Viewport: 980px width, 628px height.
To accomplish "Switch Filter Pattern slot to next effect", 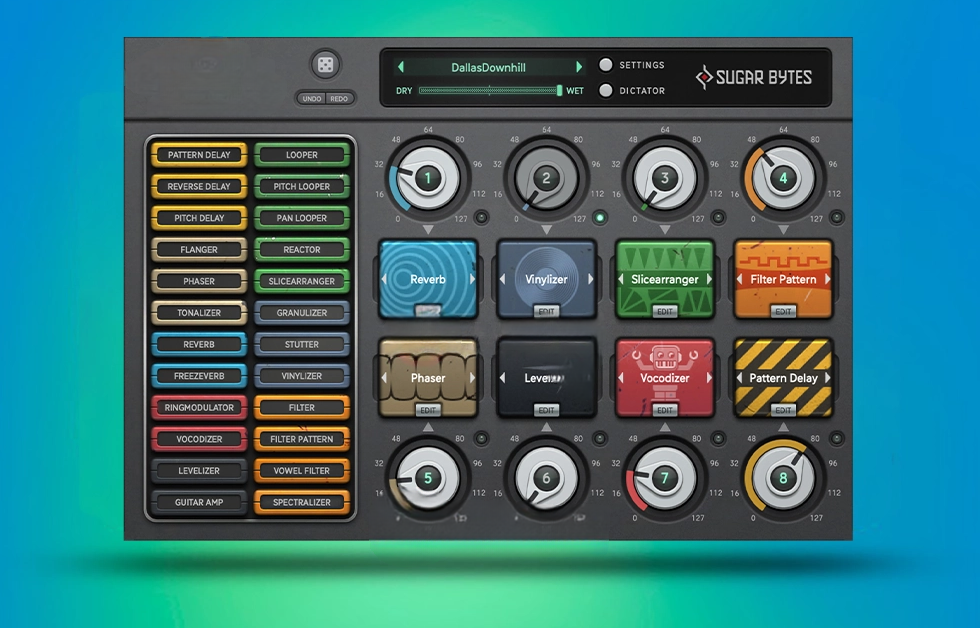I will [x=828, y=279].
